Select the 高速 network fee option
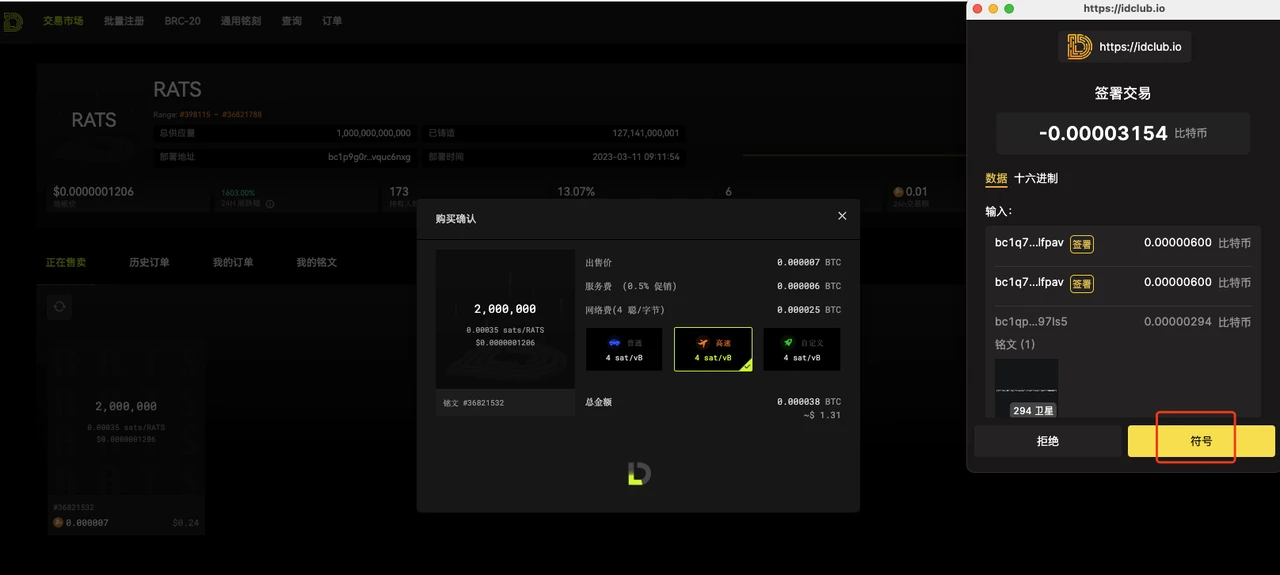Viewport: 1280px width, 575px height. (x=711, y=349)
